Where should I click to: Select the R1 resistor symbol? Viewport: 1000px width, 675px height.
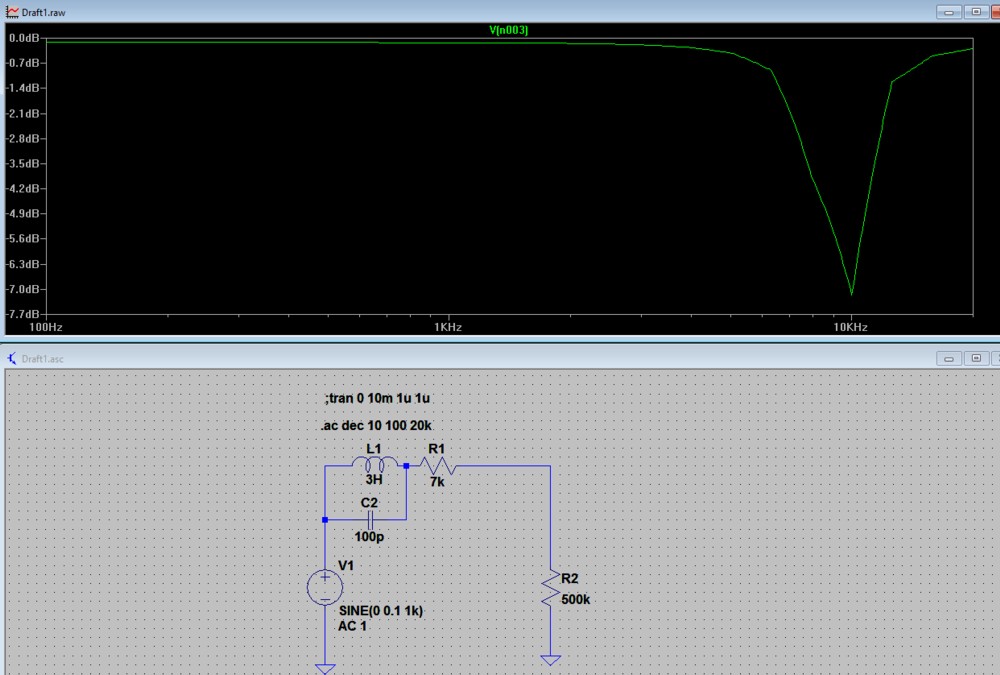438,466
